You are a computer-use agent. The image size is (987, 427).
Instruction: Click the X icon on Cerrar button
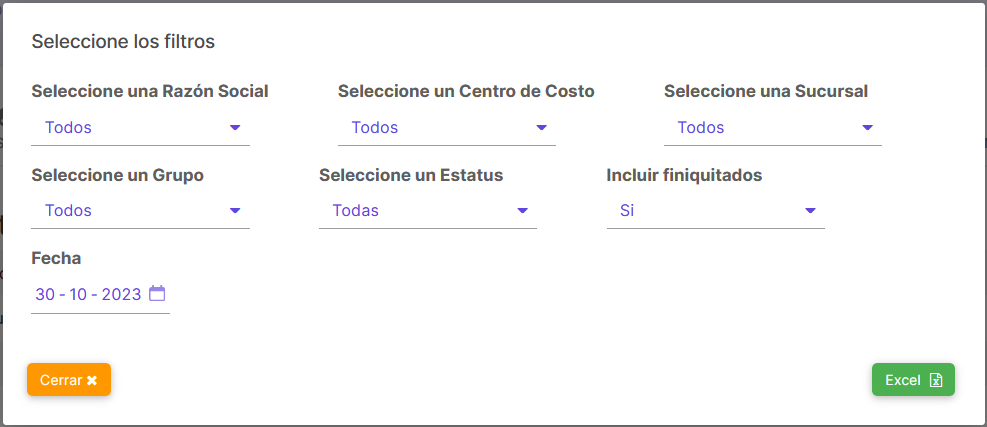pos(92,380)
